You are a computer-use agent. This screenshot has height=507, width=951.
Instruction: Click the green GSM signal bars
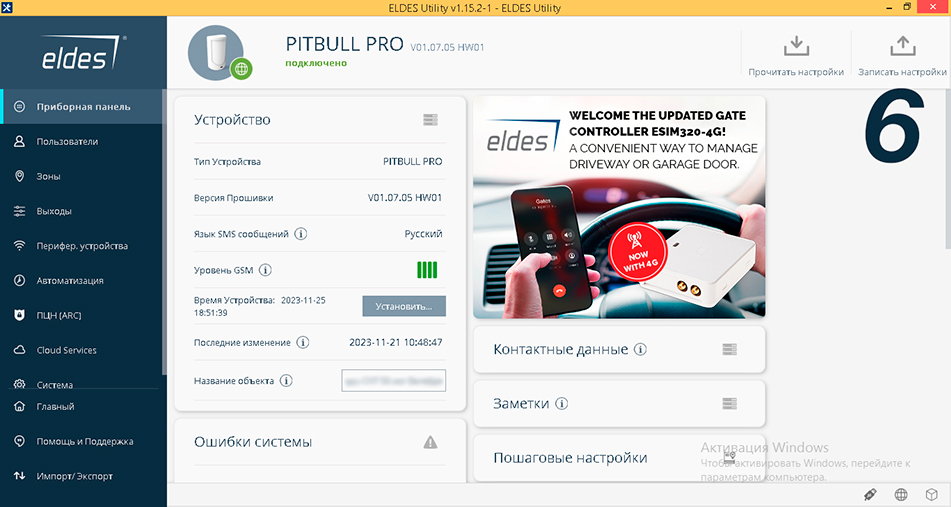point(427,270)
